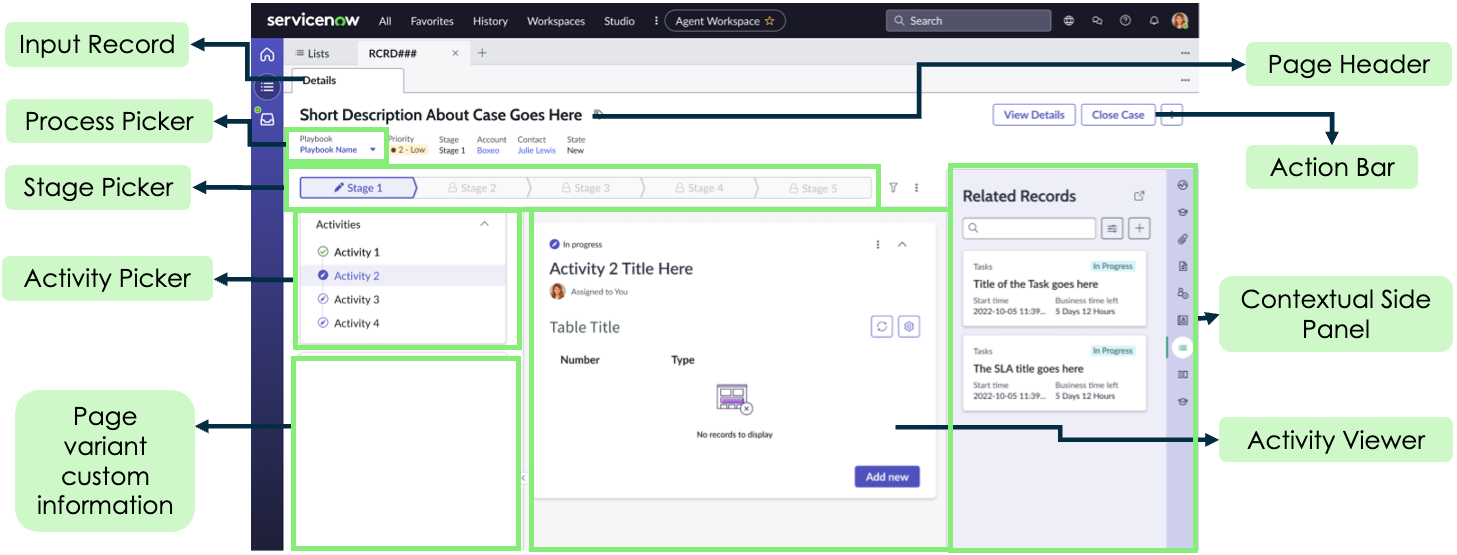Select Stage 1 in stage picker

(358, 188)
